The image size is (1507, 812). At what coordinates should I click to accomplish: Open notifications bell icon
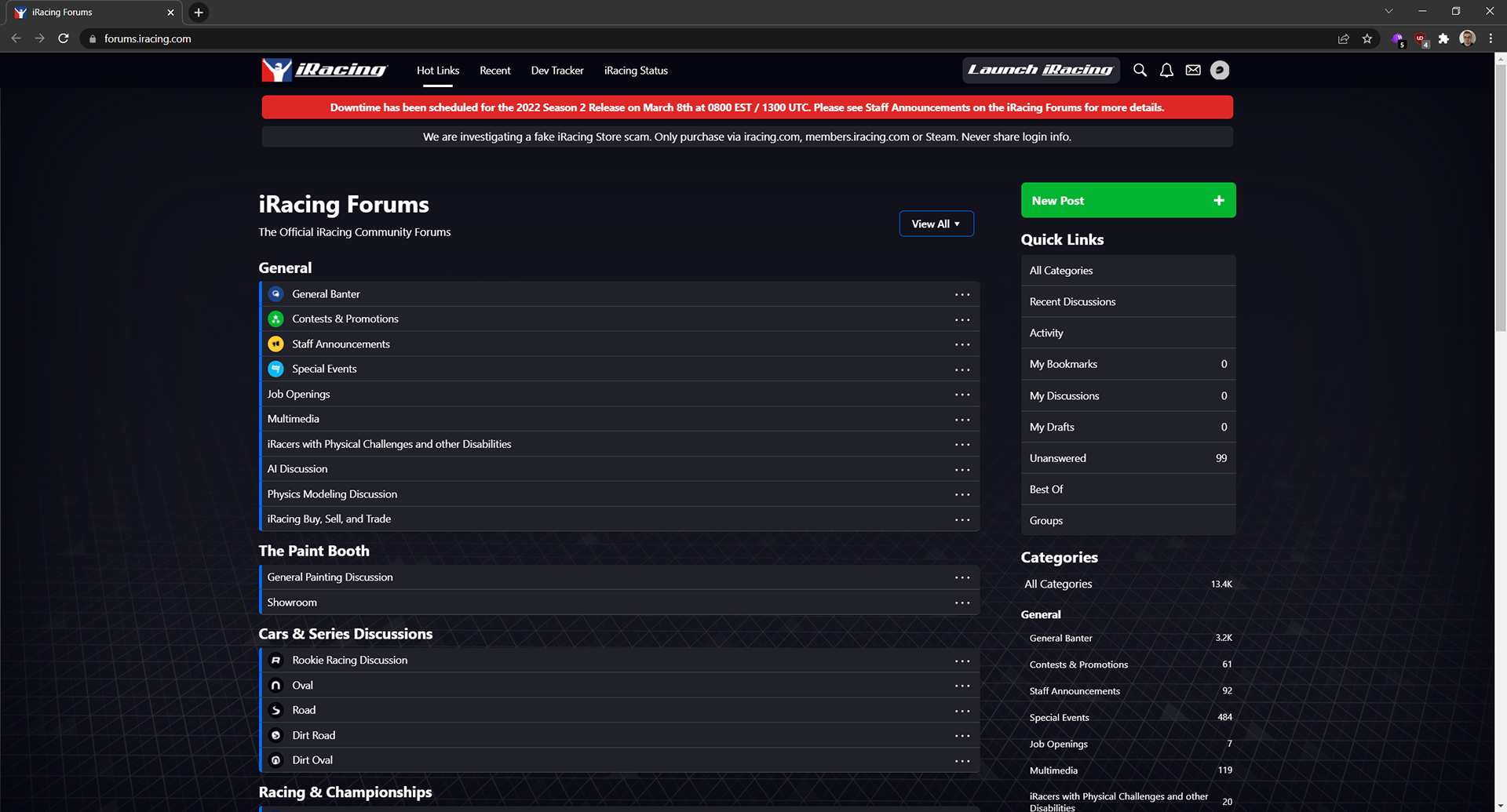pos(1166,70)
